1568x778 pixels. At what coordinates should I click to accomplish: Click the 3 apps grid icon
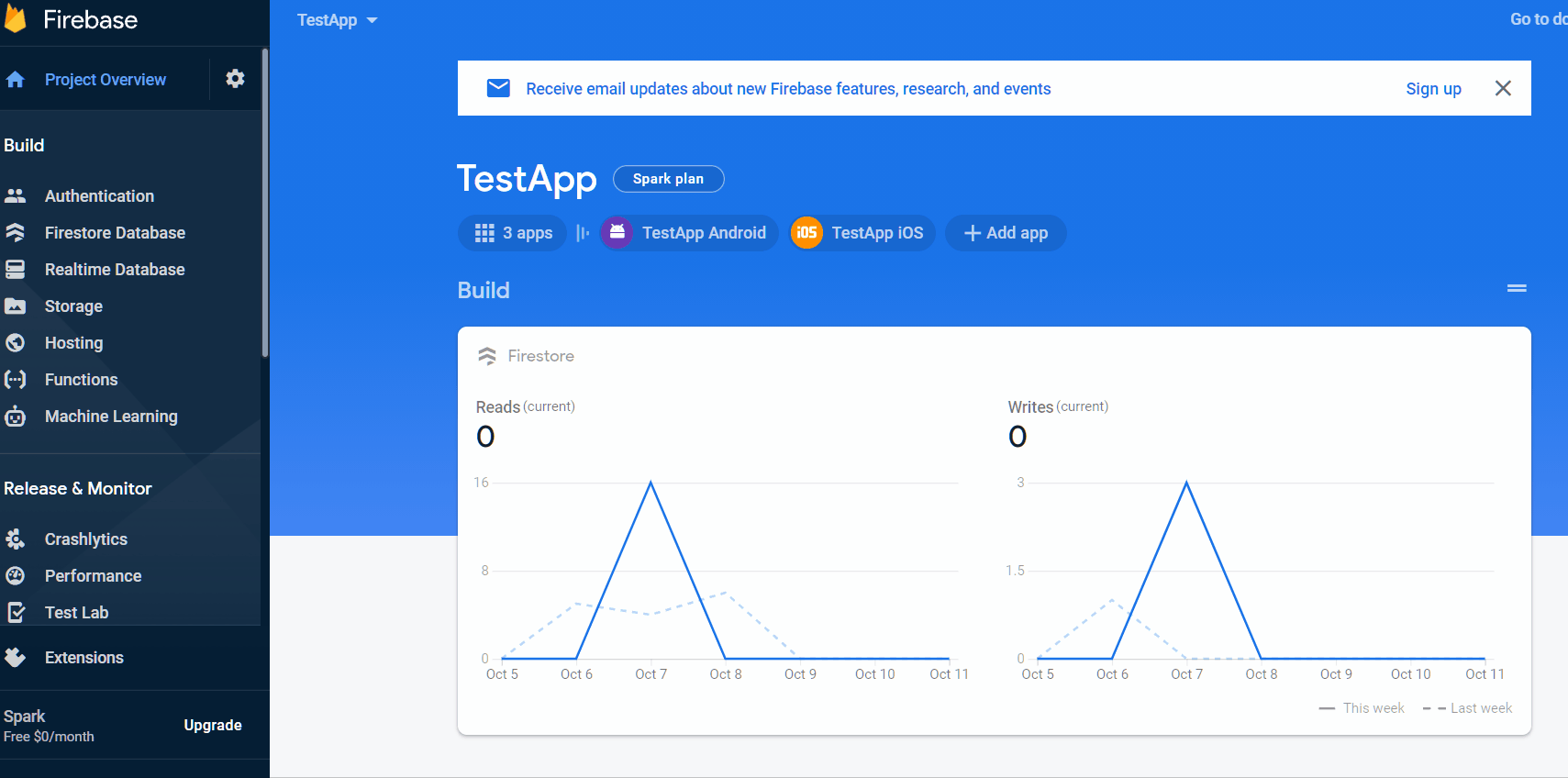pos(484,233)
